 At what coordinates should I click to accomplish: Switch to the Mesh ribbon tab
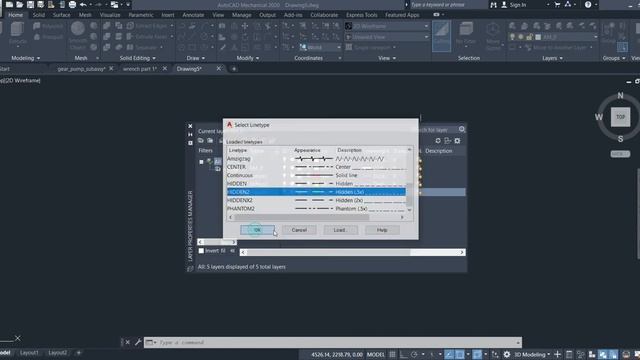(85, 15)
